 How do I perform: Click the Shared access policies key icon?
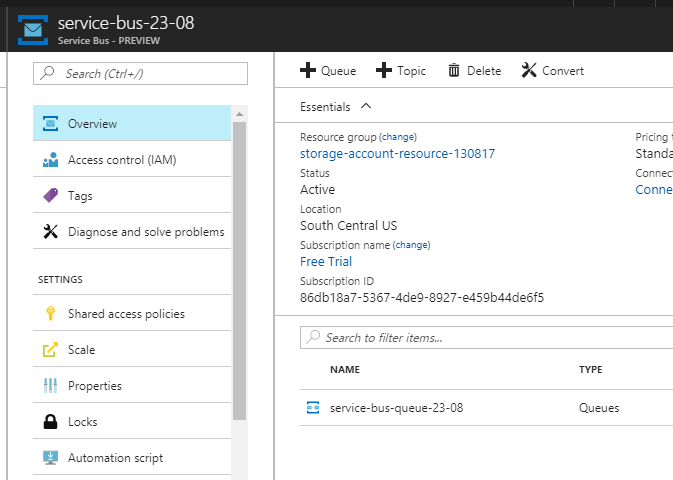click(50, 314)
